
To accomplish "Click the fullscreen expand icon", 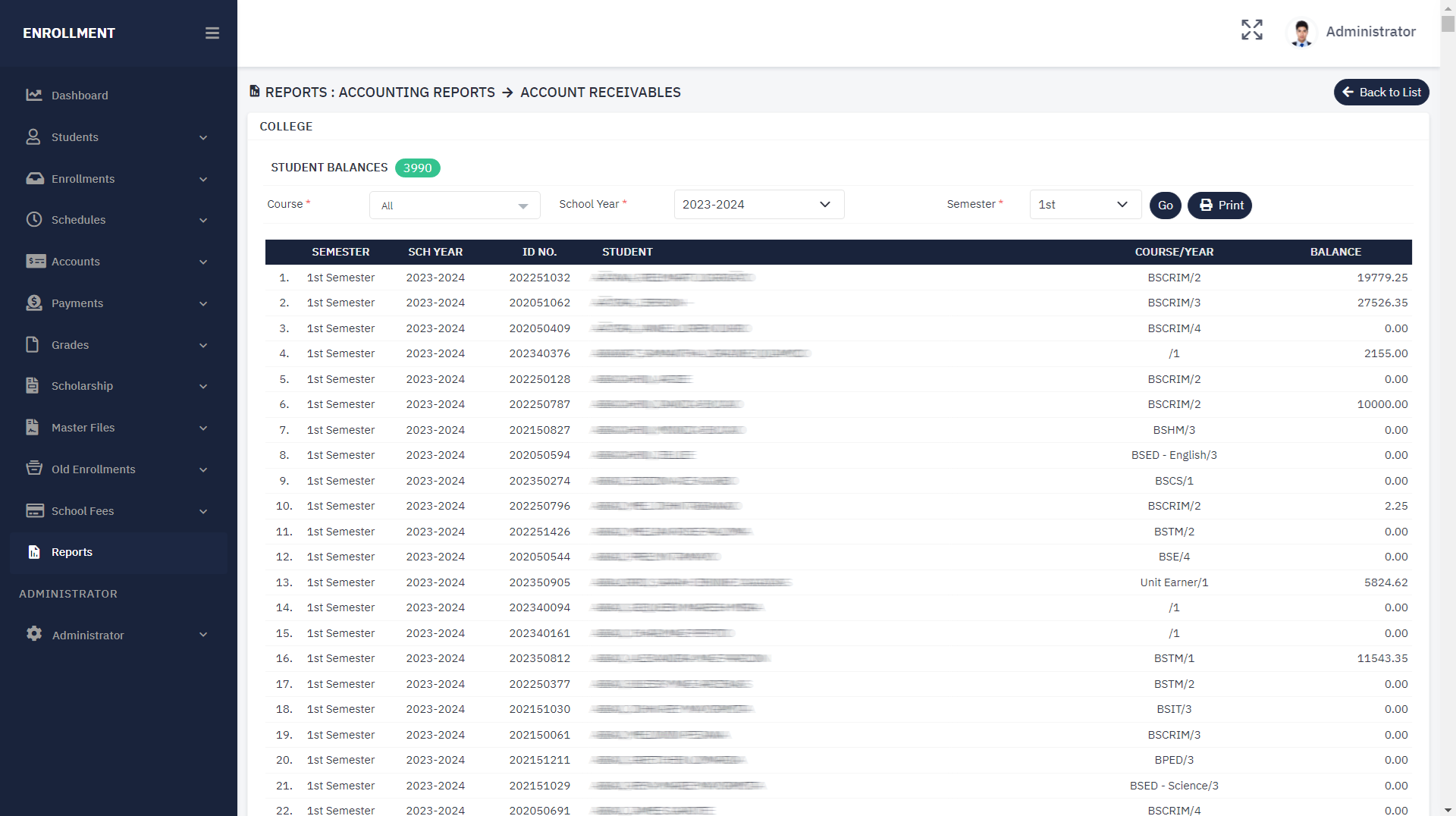I will (1252, 30).
